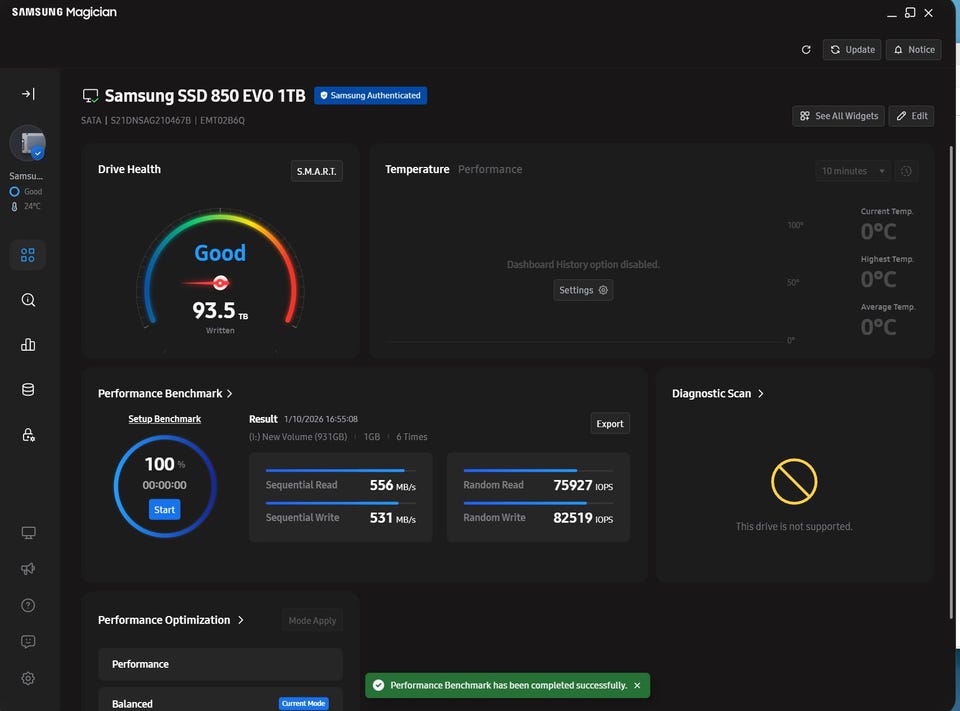Screen dimensions: 960x711
Task: Open the lock security icon in sidebar
Action: click(28, 435)
